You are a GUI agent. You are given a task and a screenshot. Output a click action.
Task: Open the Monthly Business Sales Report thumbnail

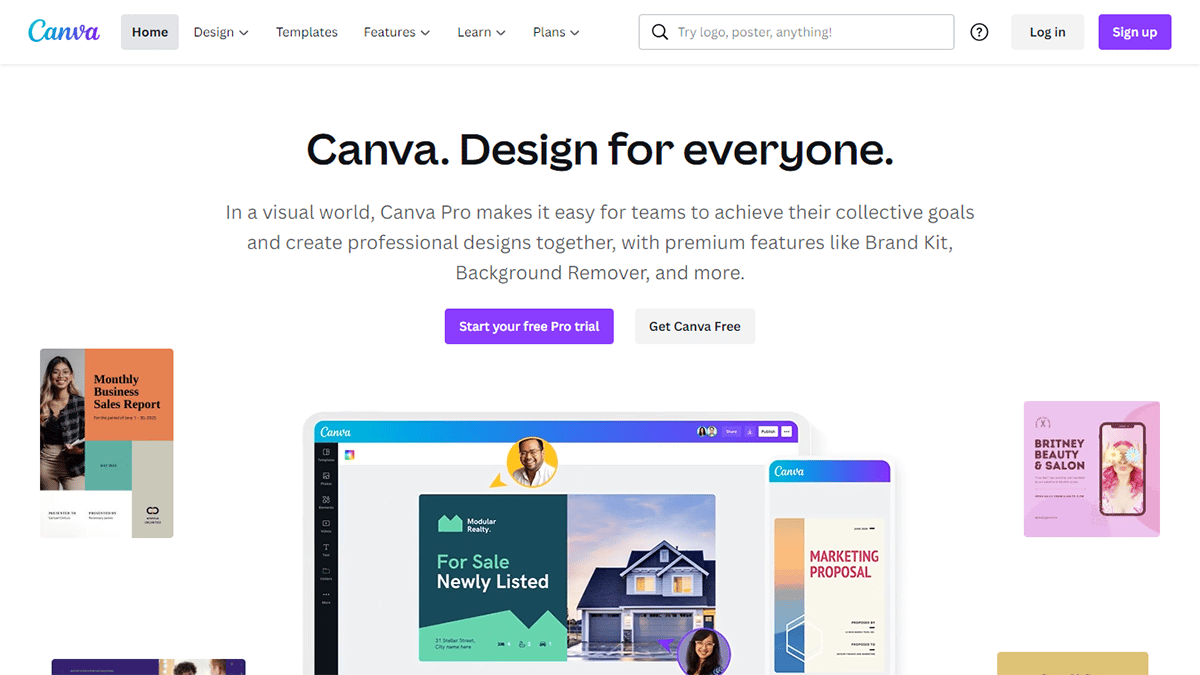(107, 443)
